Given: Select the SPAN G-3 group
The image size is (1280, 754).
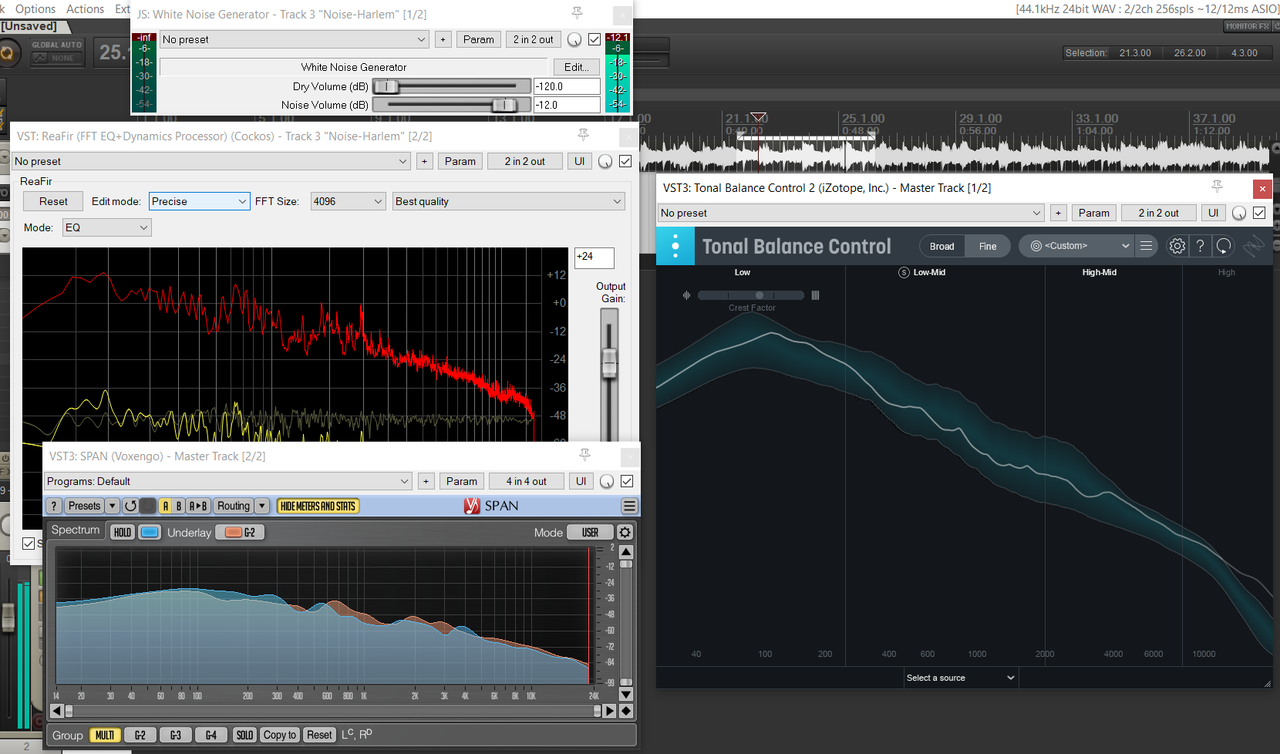Looking at the screenshot, I should pos(176,735).
